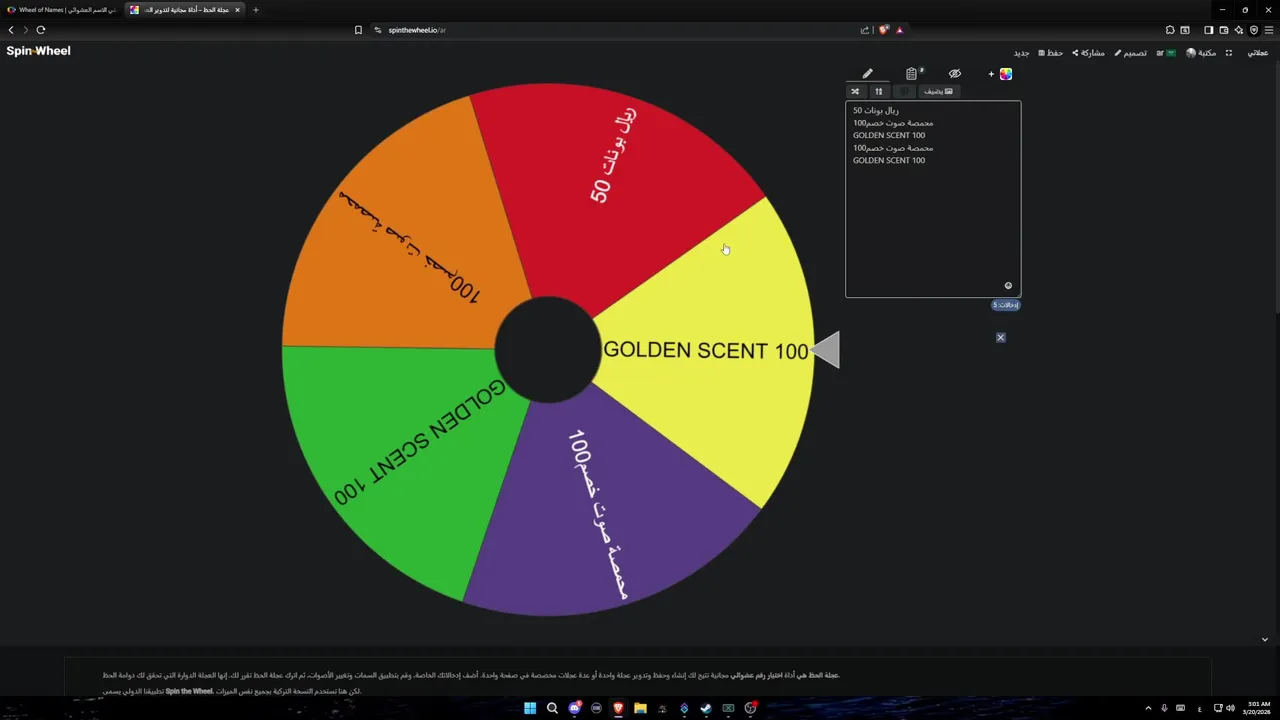Open the Windows Start menu
Image resolution: width=1280 pixels, height=720 pixels.
coord(530,709)
